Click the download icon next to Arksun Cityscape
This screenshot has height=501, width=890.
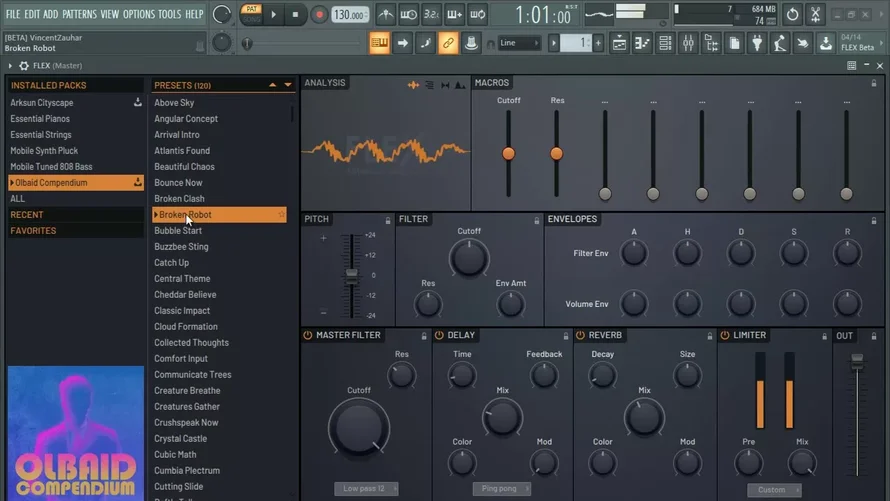tap(138, 103)
